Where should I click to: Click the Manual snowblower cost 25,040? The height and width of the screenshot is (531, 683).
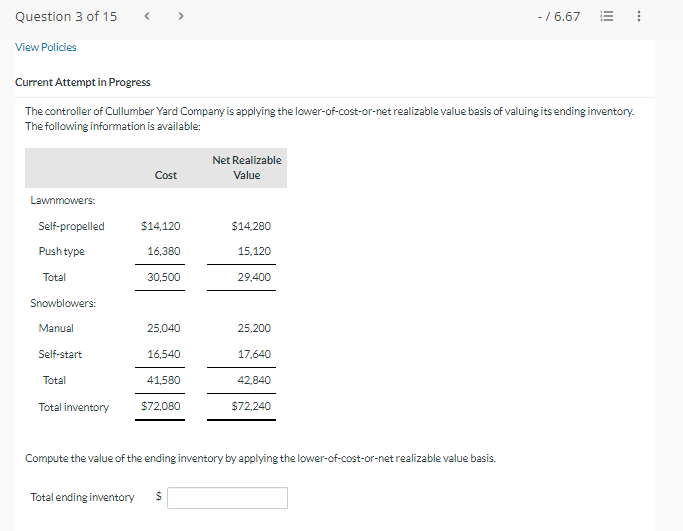pos(163,328)
